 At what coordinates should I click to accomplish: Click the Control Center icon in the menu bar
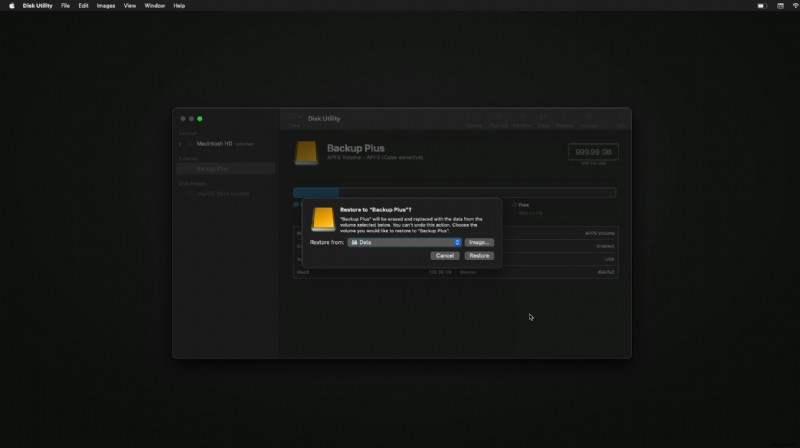tap(780, 6)
